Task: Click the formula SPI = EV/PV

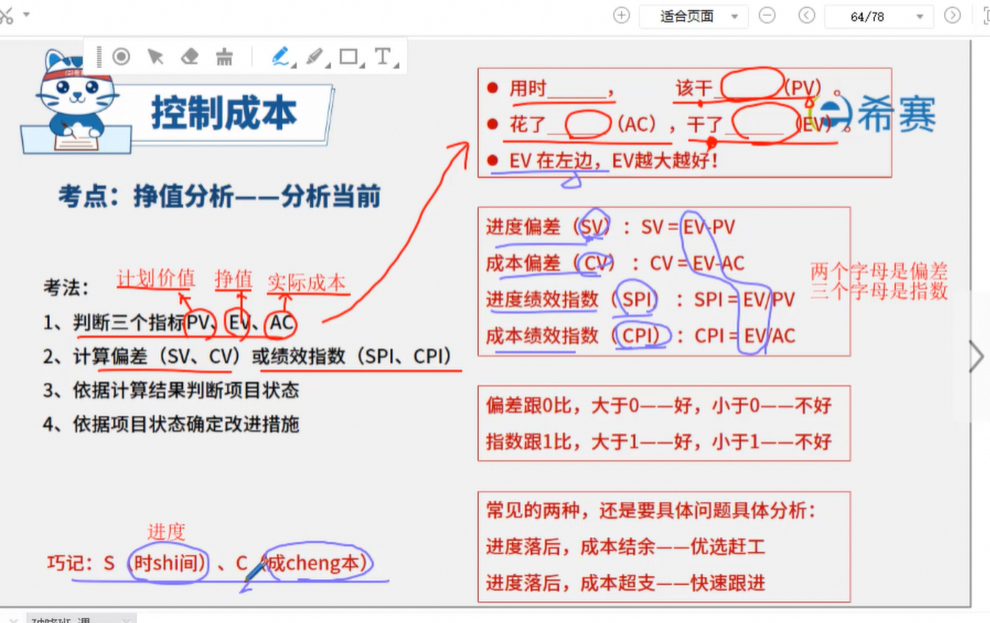Action: pyautogui.click(x=744, y=299)
